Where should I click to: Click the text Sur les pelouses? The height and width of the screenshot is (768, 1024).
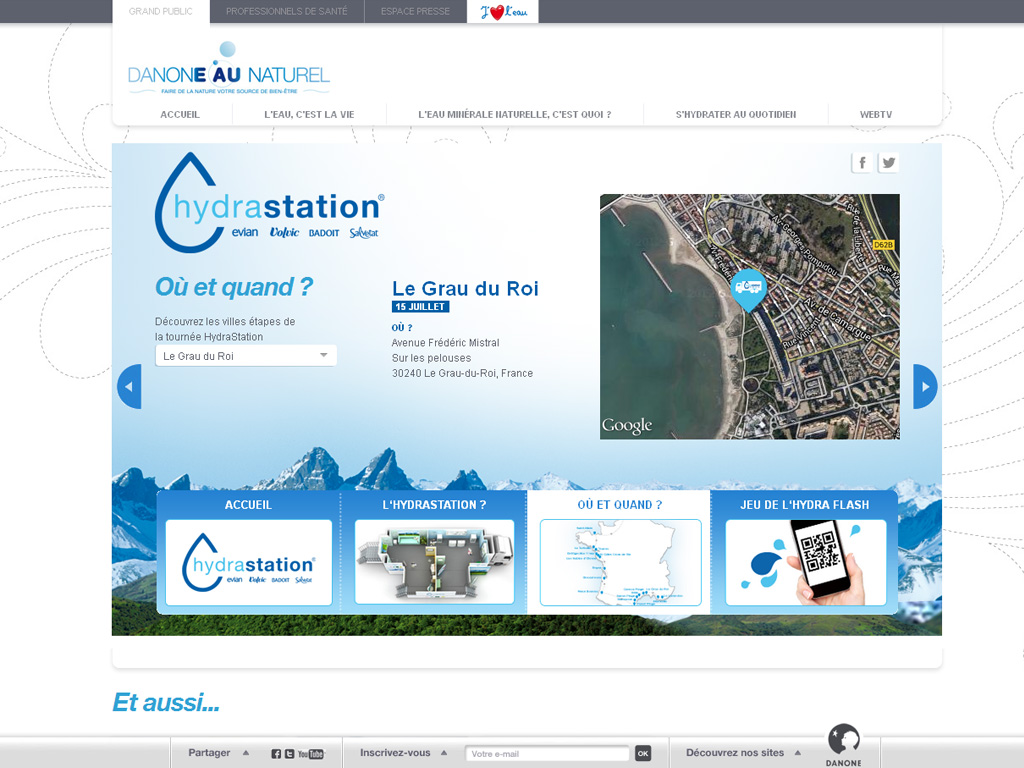click(x=431, y=358)
